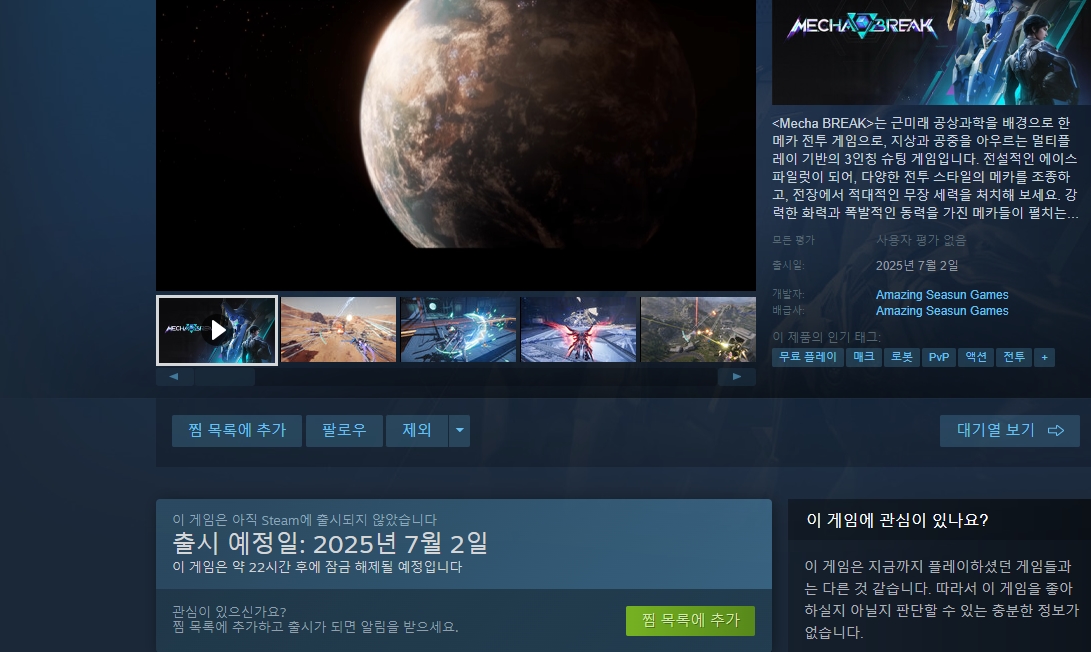Viewport: 1091px width, 652px height.
Task: Select the 액션 tag
Action: pos(975,357)
